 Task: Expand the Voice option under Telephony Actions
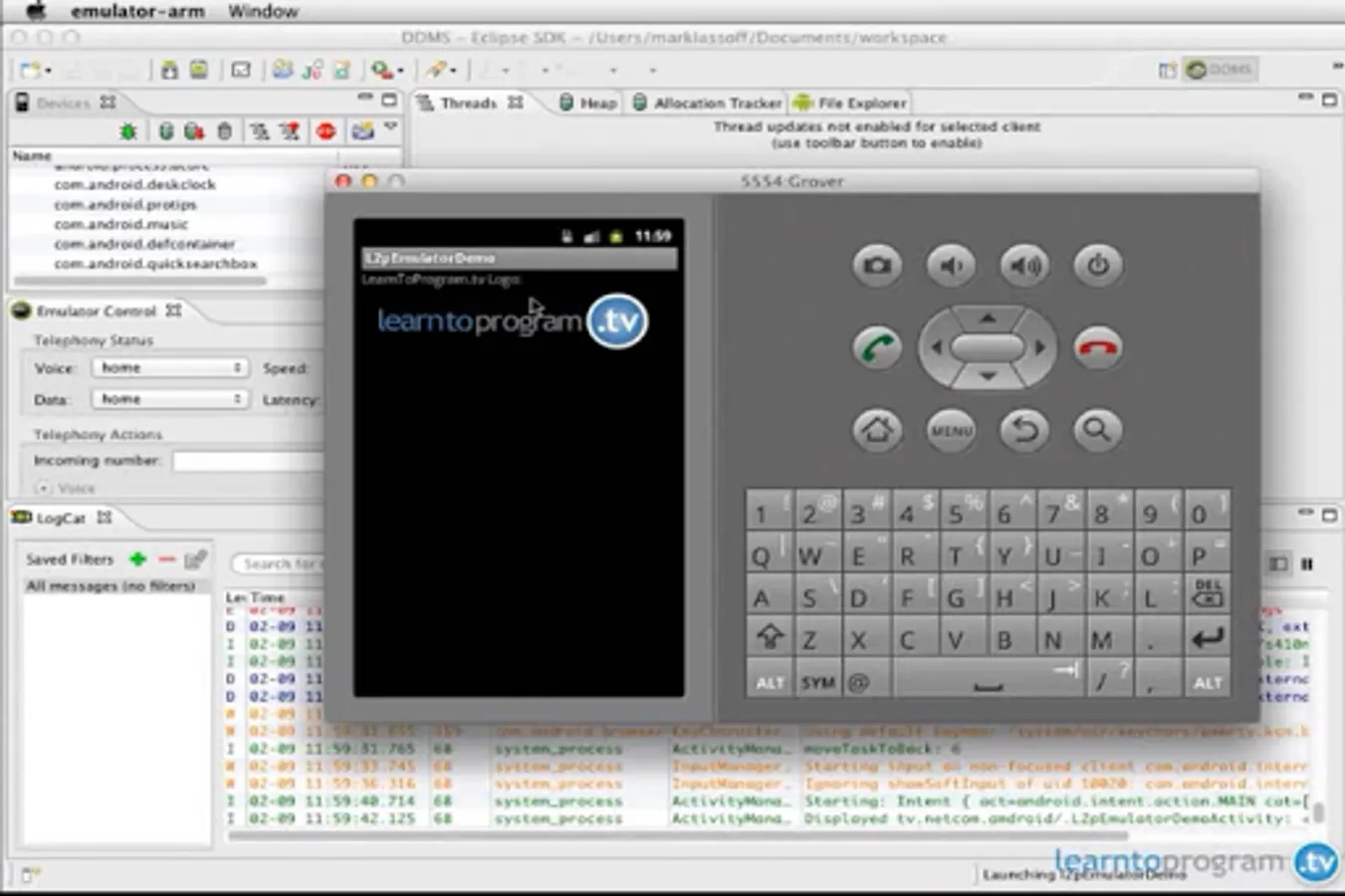(44, 488)
